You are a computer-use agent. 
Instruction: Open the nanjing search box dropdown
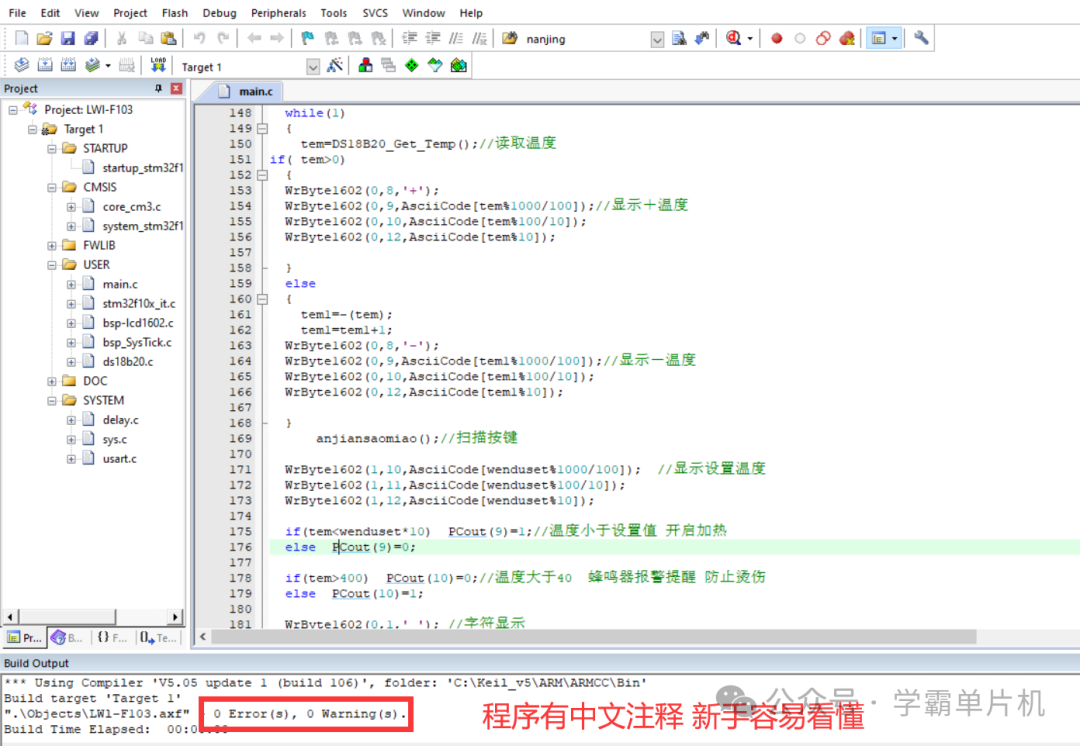coord(657,39)
